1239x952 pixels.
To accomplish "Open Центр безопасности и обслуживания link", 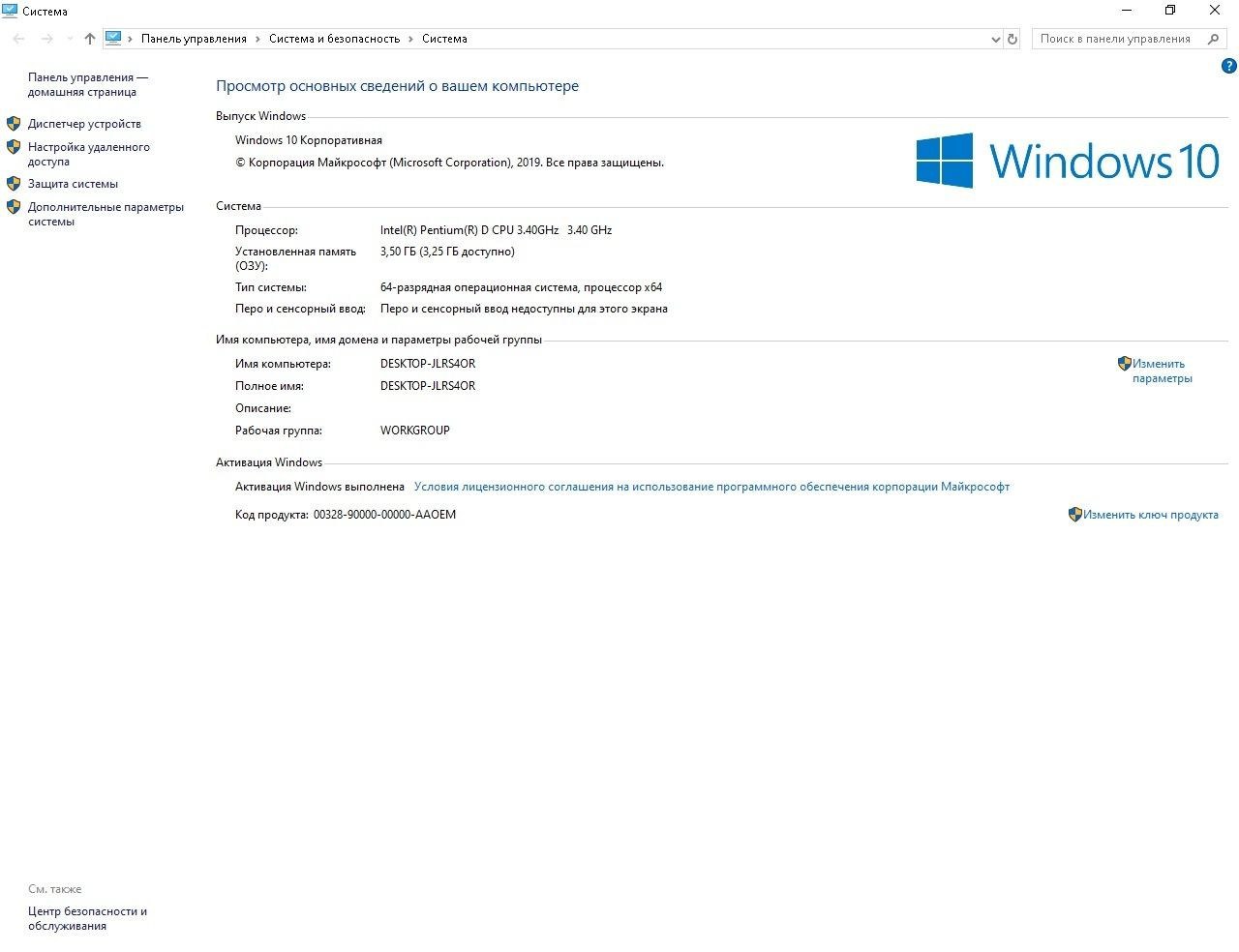I will 87,918.
